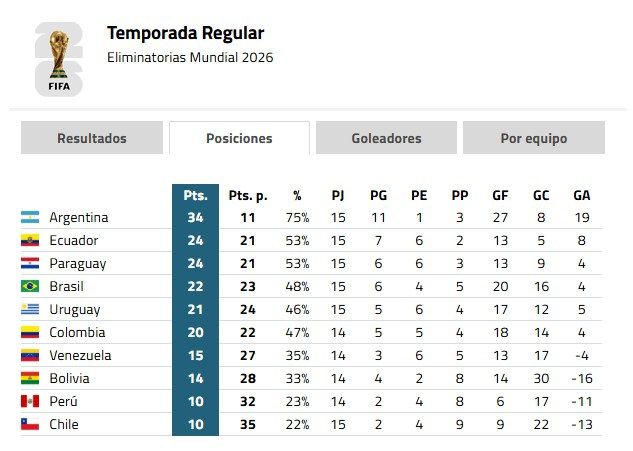The image size is (633, 451).
Task: Click the Paraguay flag icon
Action: coord(30,263)
